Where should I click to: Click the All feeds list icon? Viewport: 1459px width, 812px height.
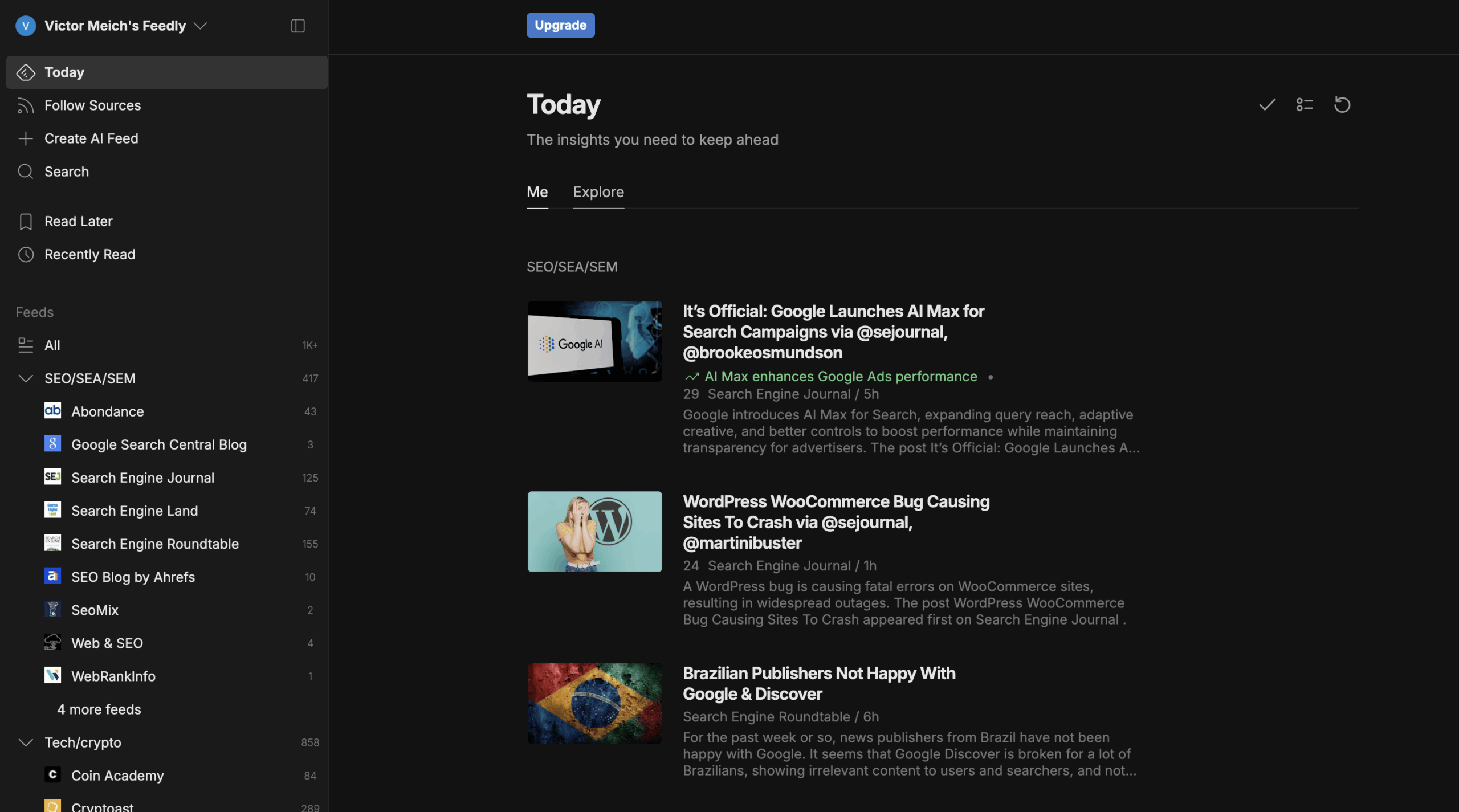pos(26,345)
